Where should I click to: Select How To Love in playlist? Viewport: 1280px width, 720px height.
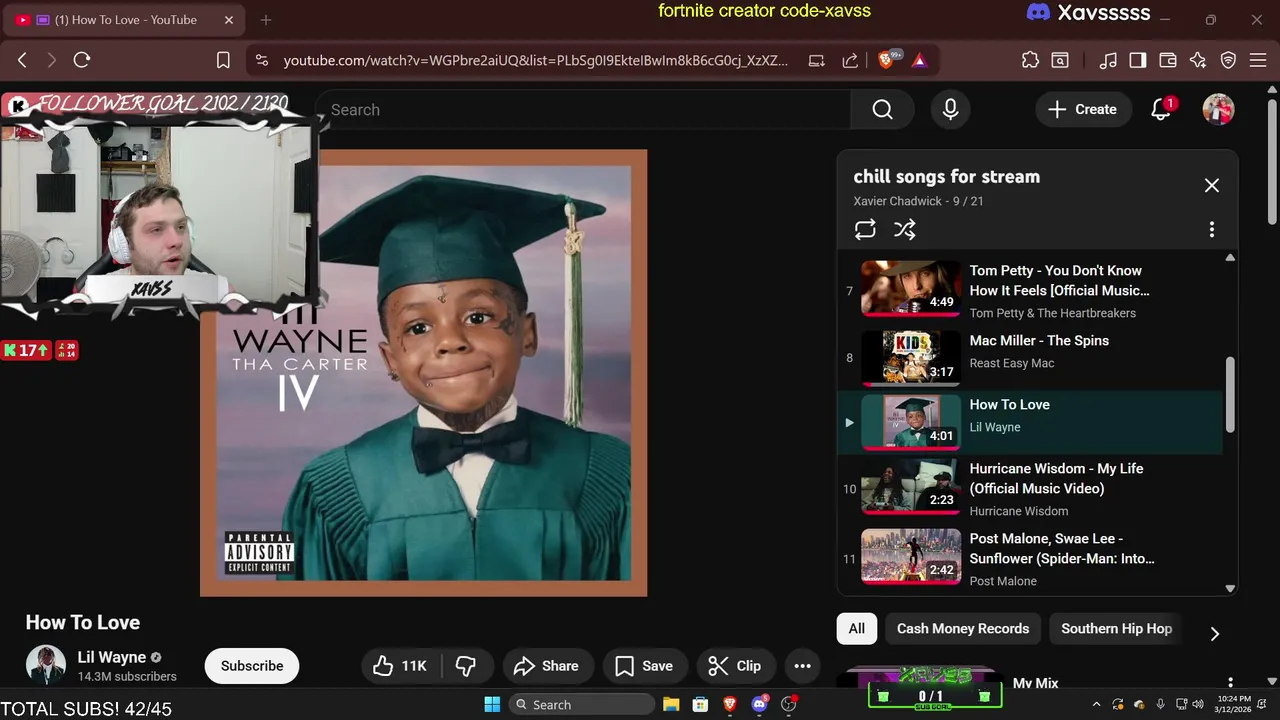click(x=1030, y=422)
